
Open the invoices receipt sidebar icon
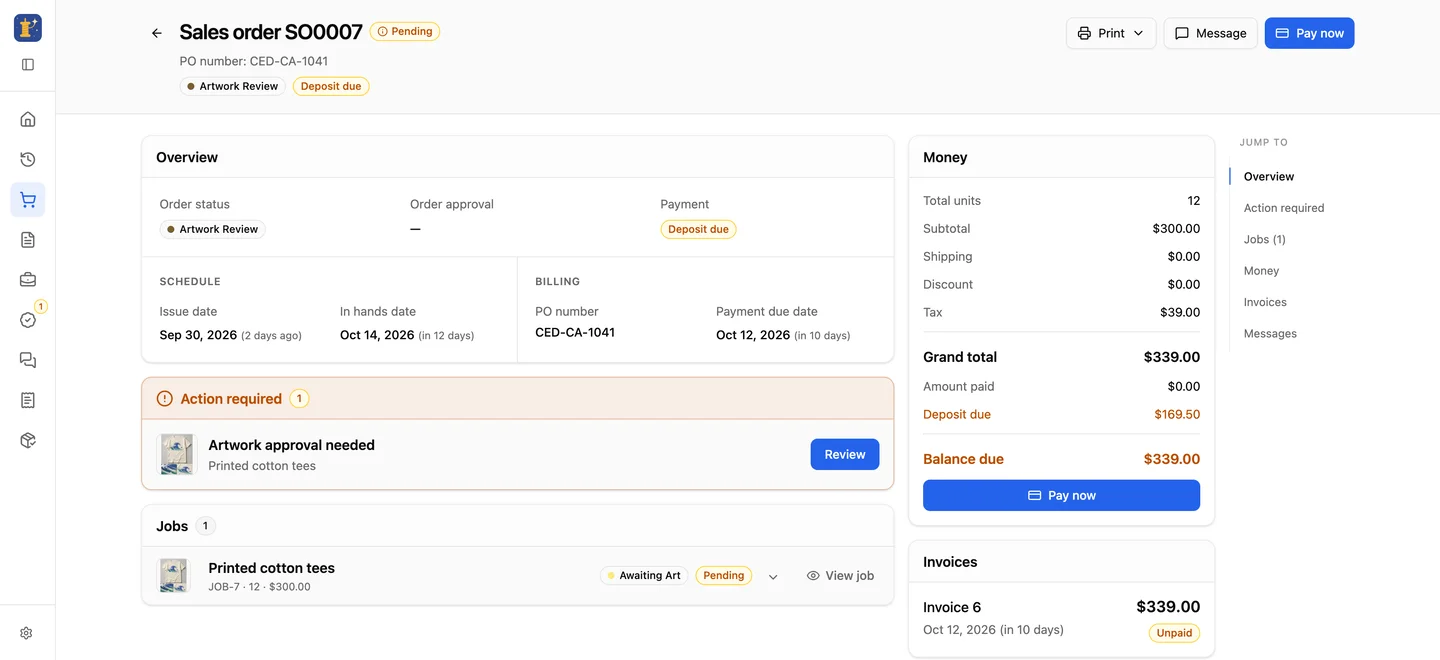28,400
